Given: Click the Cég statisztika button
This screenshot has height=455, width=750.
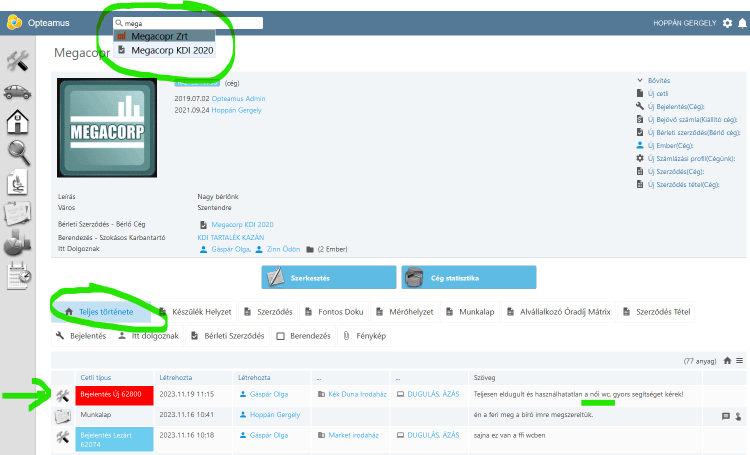Looking at the screenshot, I should pos(467,277).
